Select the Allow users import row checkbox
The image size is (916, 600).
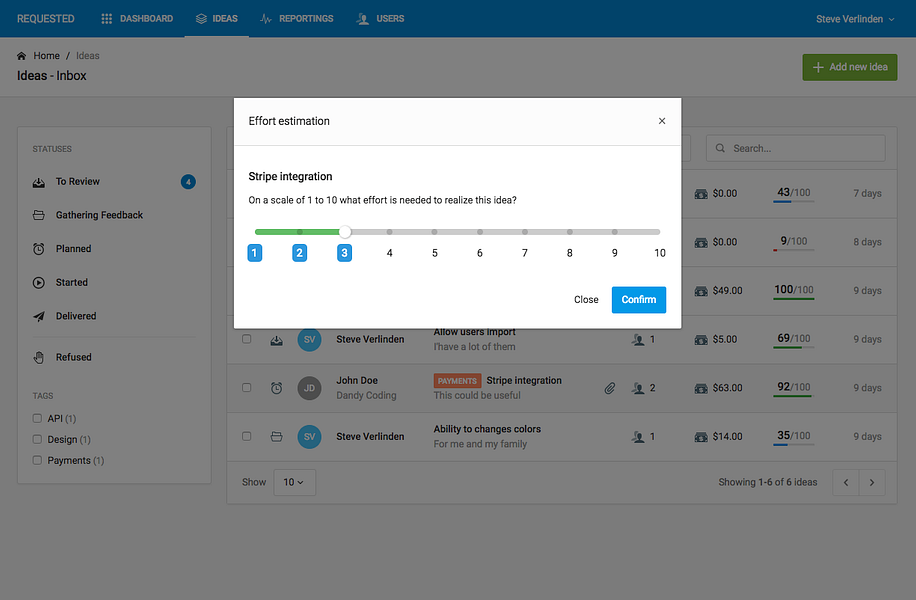click(x=247, y=339)
